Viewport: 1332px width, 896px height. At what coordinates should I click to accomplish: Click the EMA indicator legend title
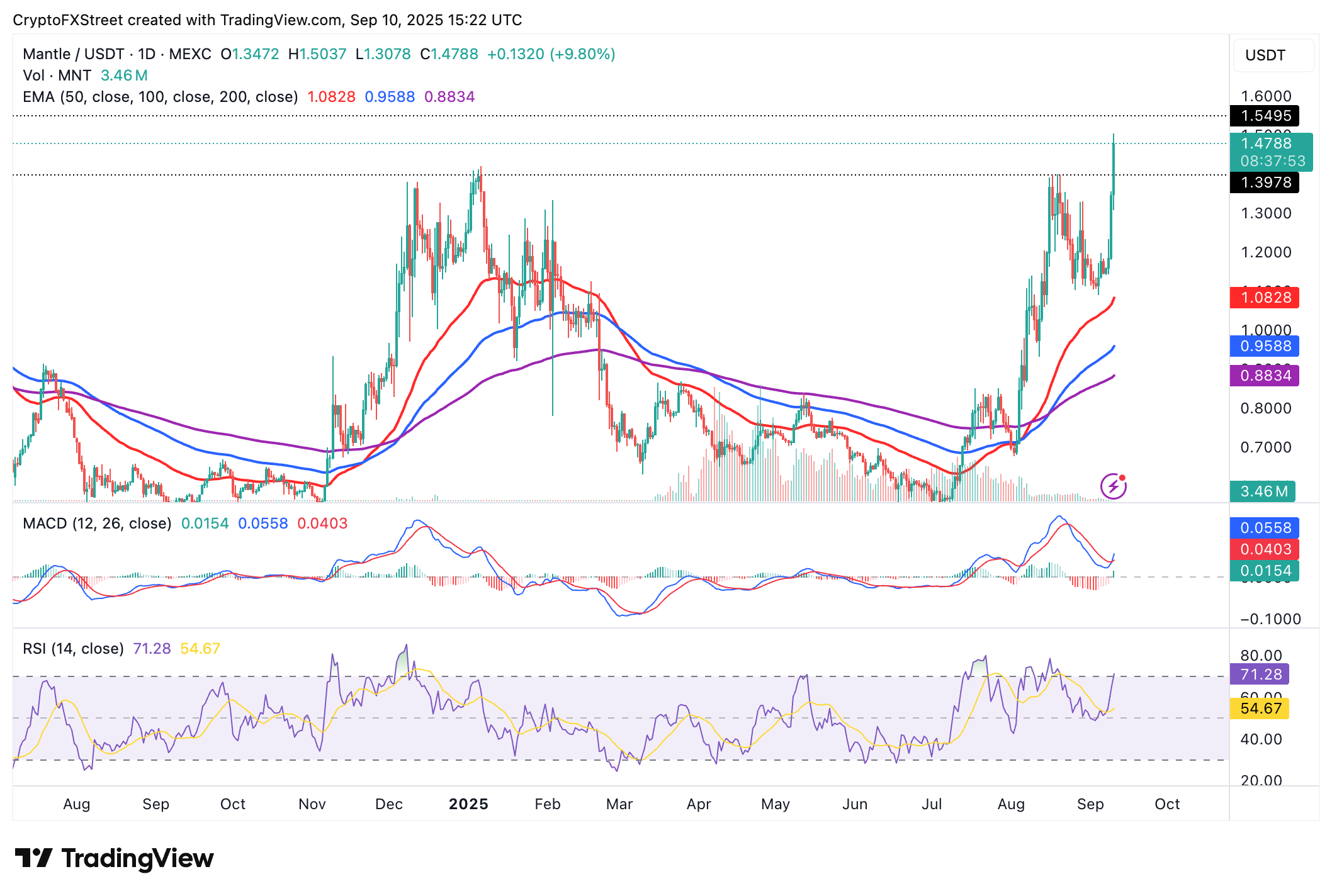(x=160, y=97)
